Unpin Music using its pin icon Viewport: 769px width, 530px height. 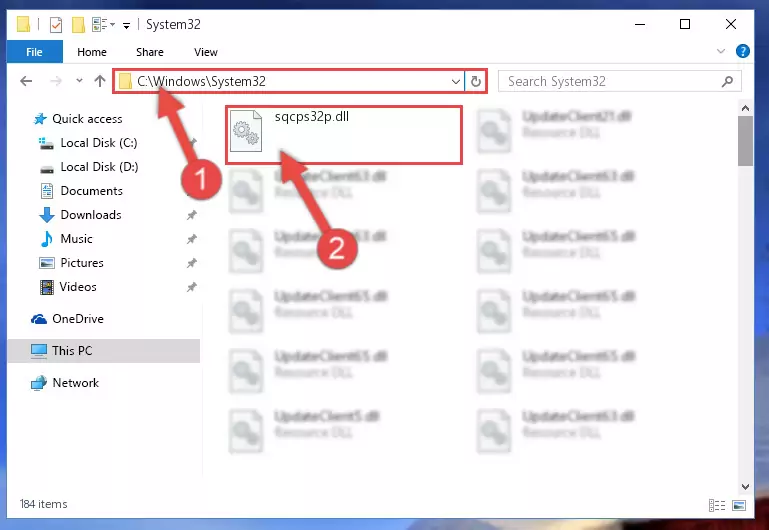191,239
